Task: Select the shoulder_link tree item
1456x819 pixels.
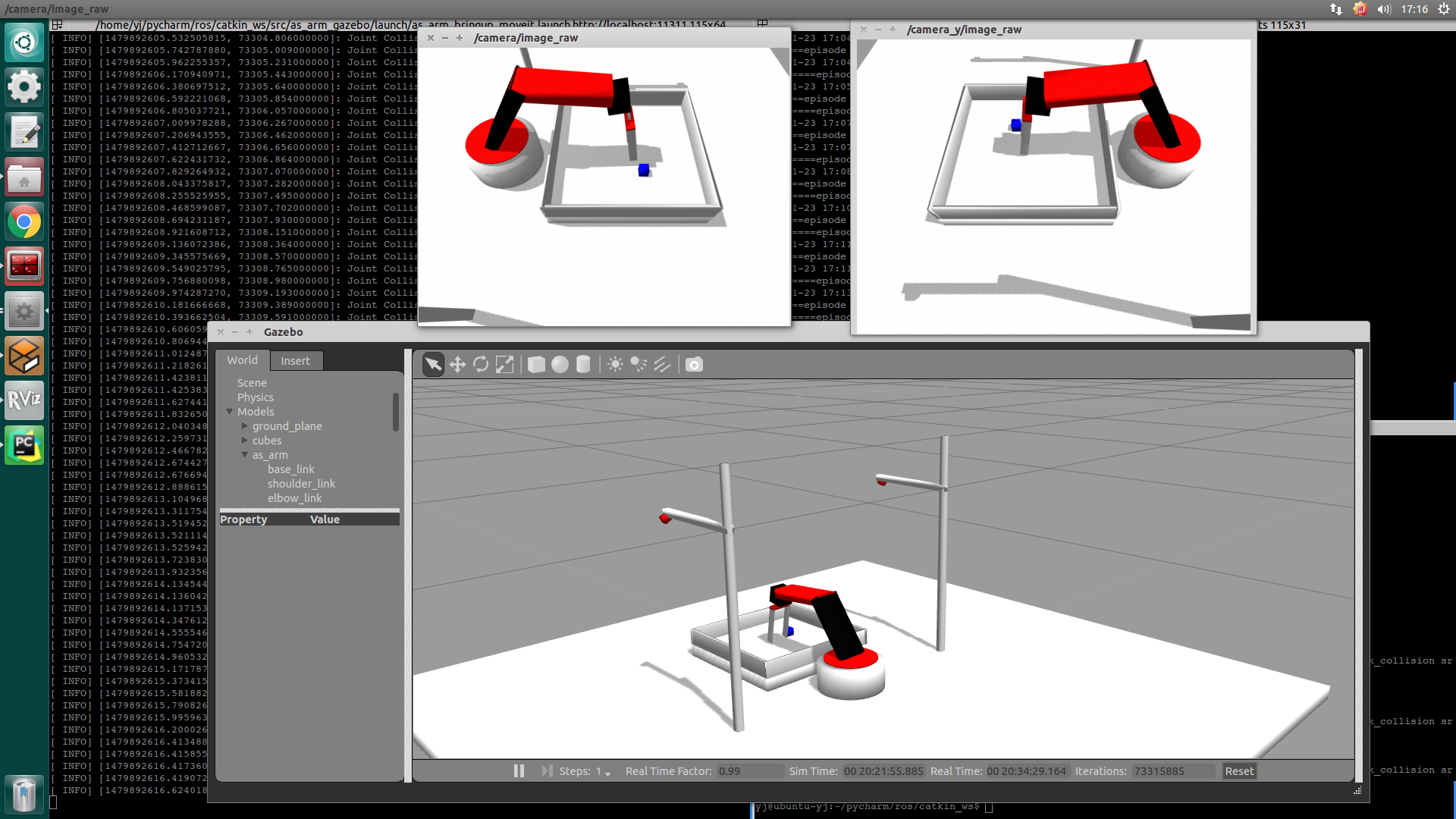Action: tap(301, 483)
